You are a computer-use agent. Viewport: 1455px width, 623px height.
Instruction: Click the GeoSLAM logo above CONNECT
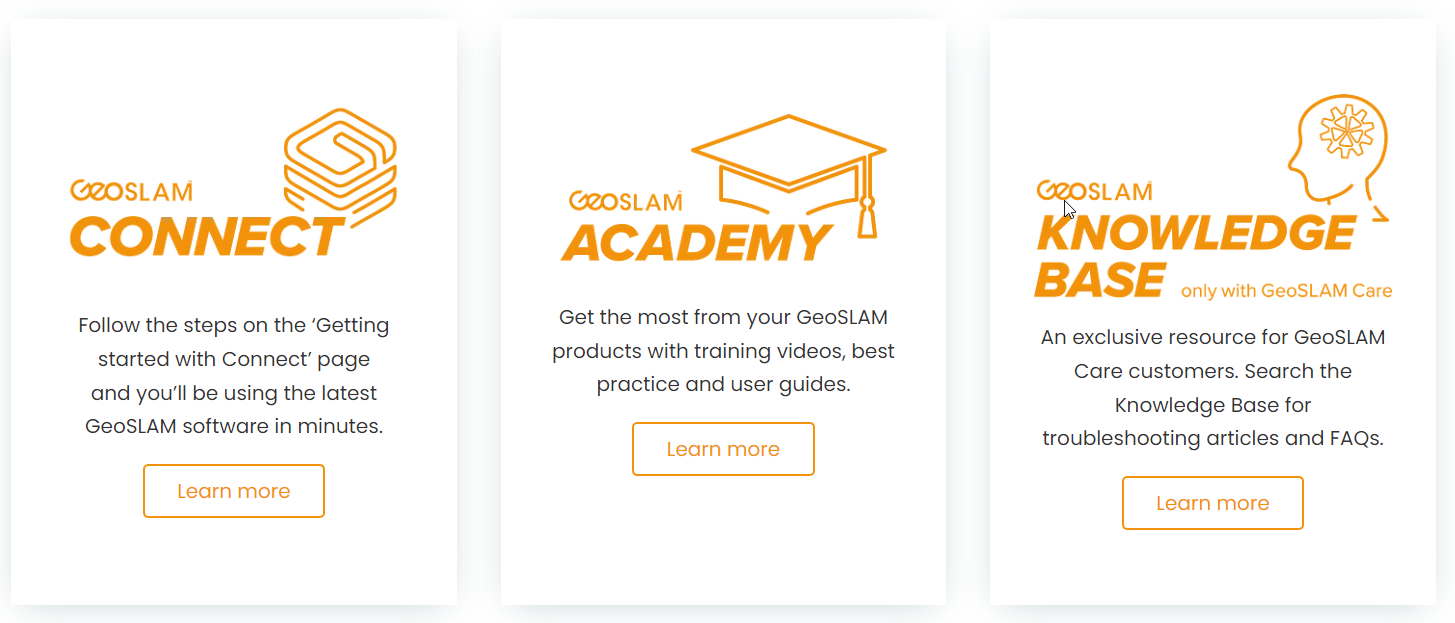pyautogui.click(x=131, y=190)
